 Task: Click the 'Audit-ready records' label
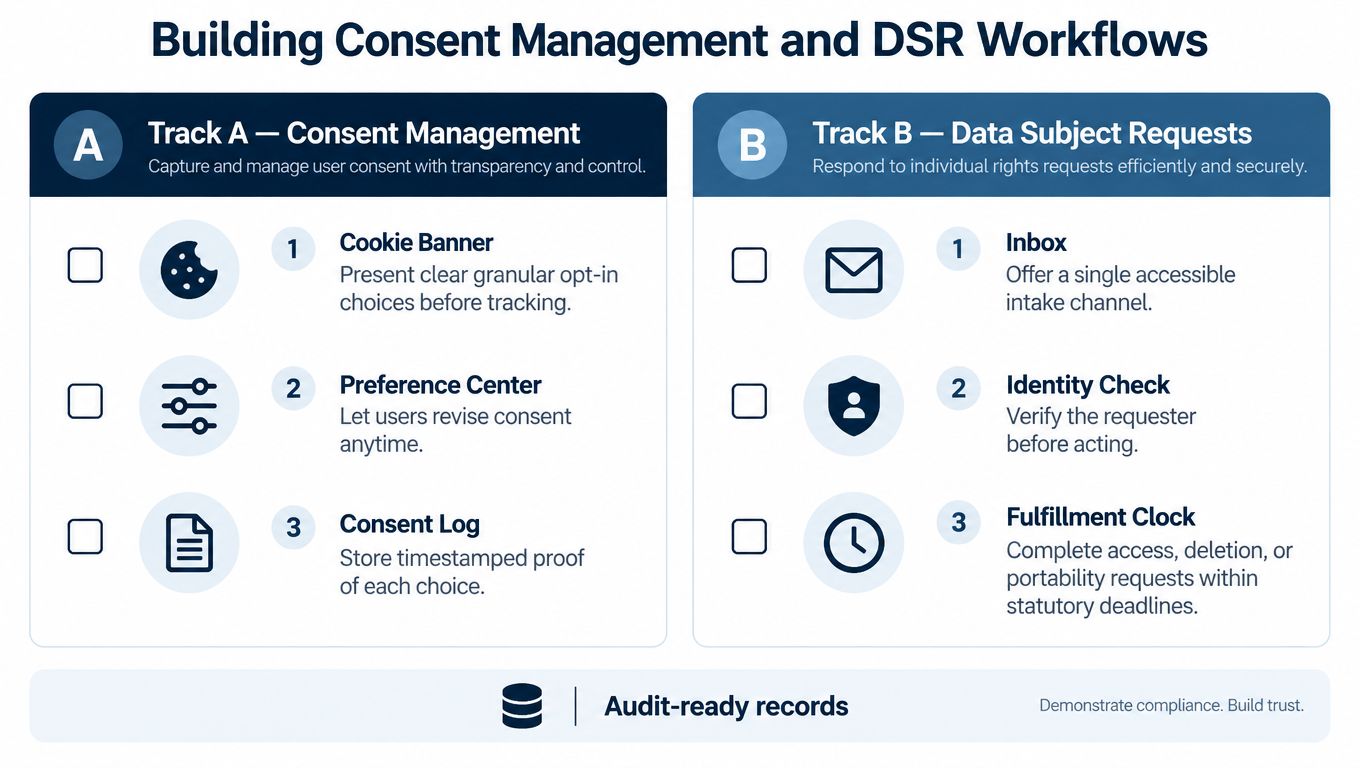point(726,706)
